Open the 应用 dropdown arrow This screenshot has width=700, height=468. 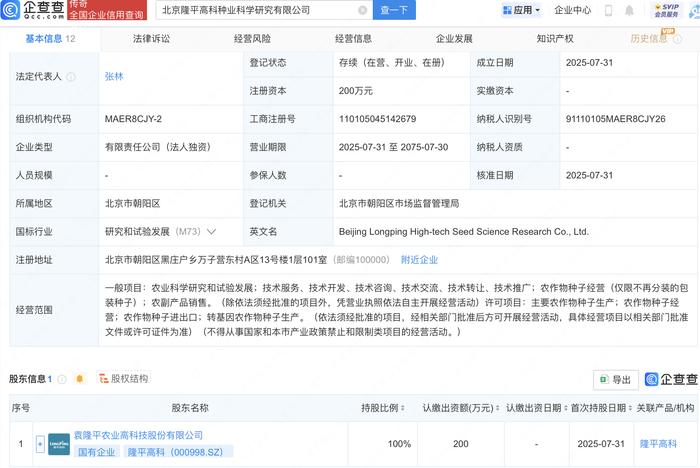click(538, 10)
